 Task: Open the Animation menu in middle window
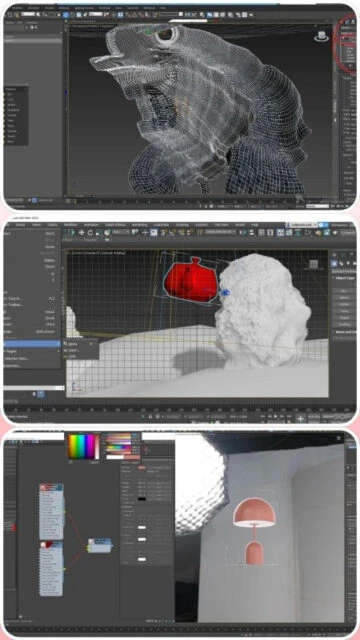pos(91,225)
